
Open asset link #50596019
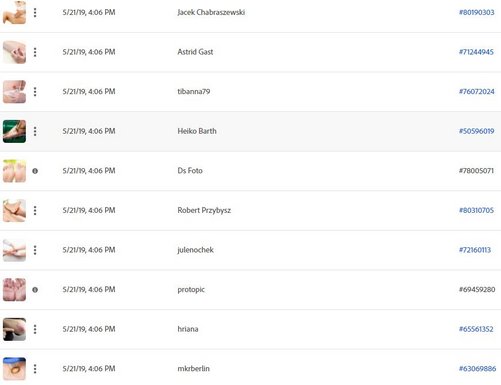click(x=477, y=131)
